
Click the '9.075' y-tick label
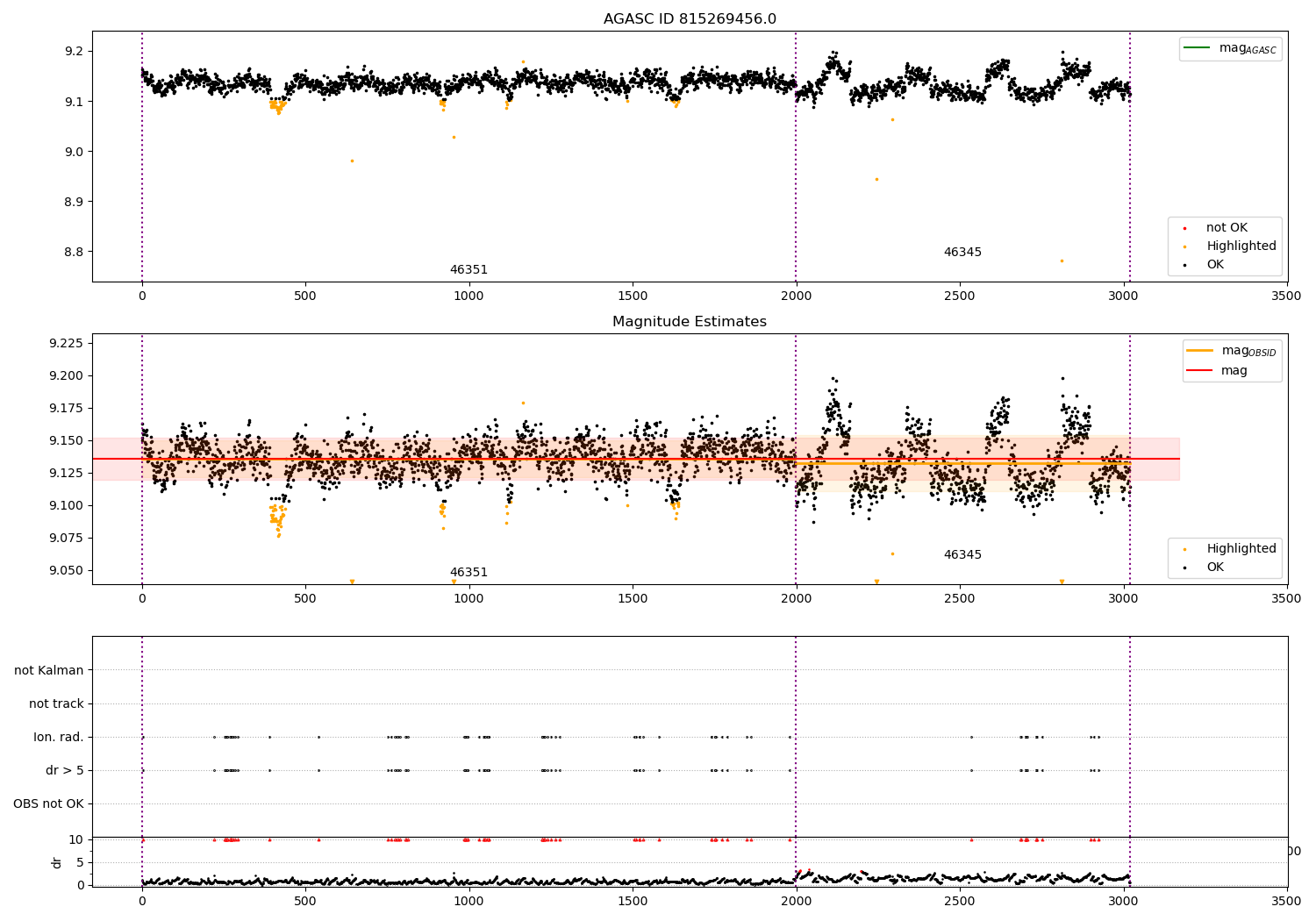coord(67,538)
